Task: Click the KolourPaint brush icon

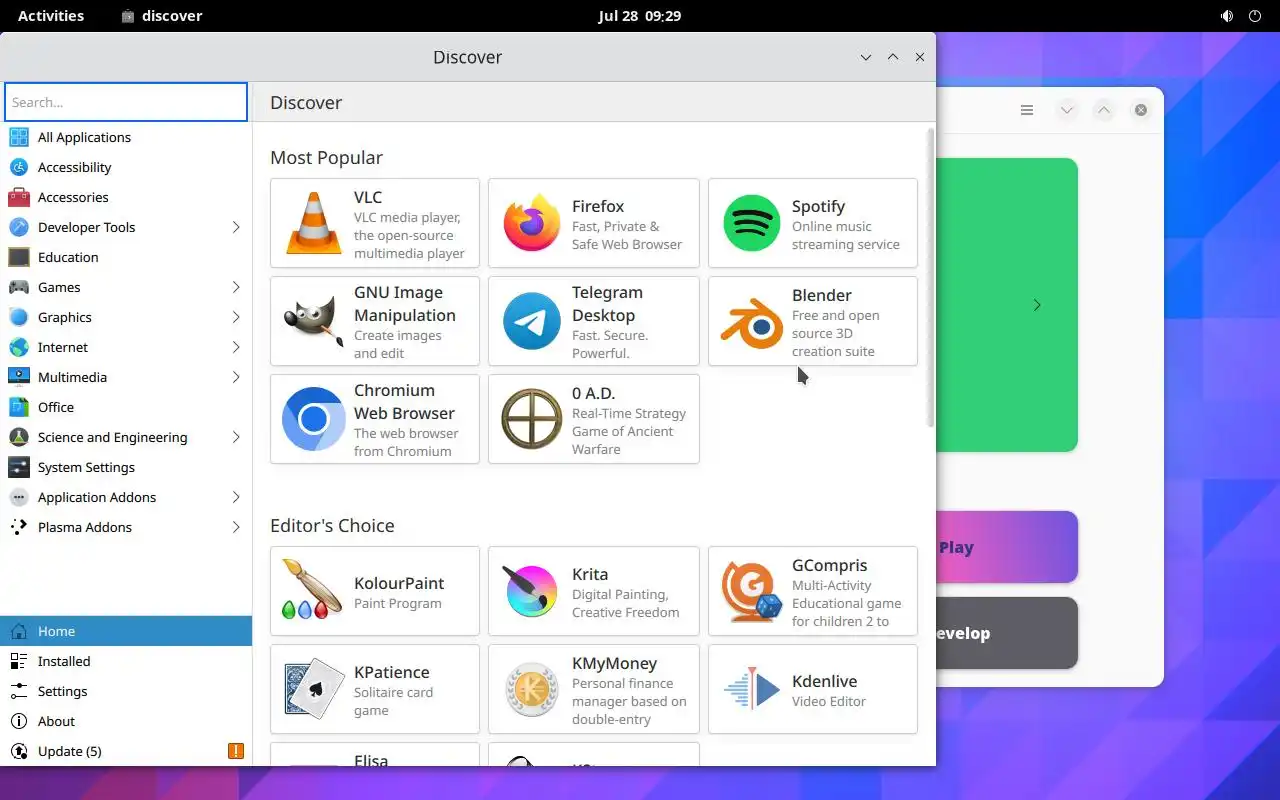Action: coord(312,591)
